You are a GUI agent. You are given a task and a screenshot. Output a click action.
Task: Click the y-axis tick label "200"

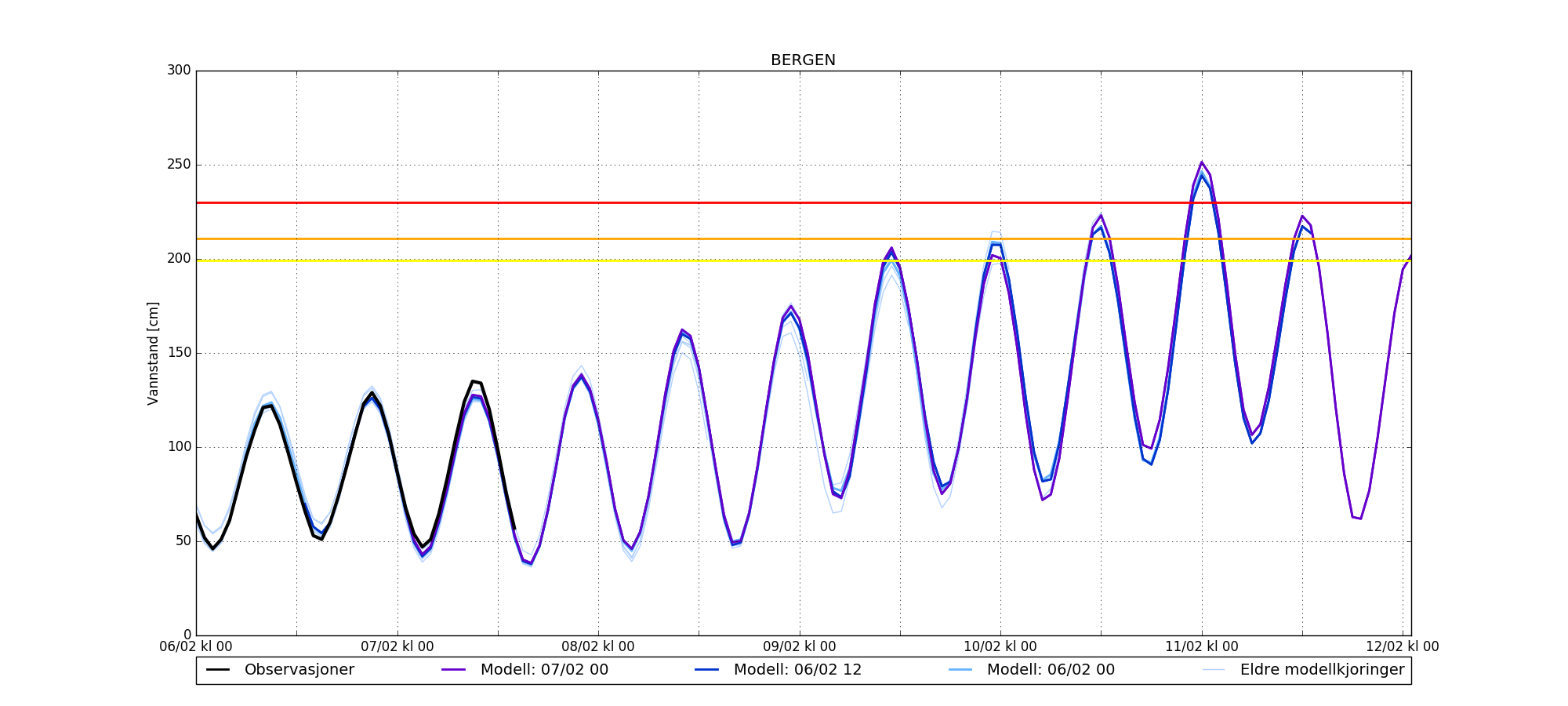point(179,259)
